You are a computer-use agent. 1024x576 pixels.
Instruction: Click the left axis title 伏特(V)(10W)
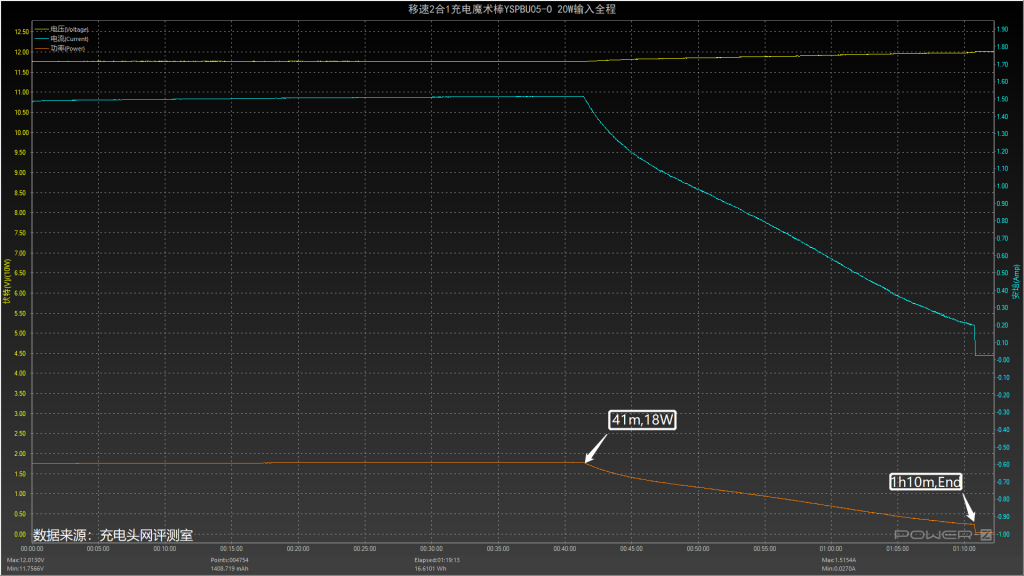pos(7,281)
